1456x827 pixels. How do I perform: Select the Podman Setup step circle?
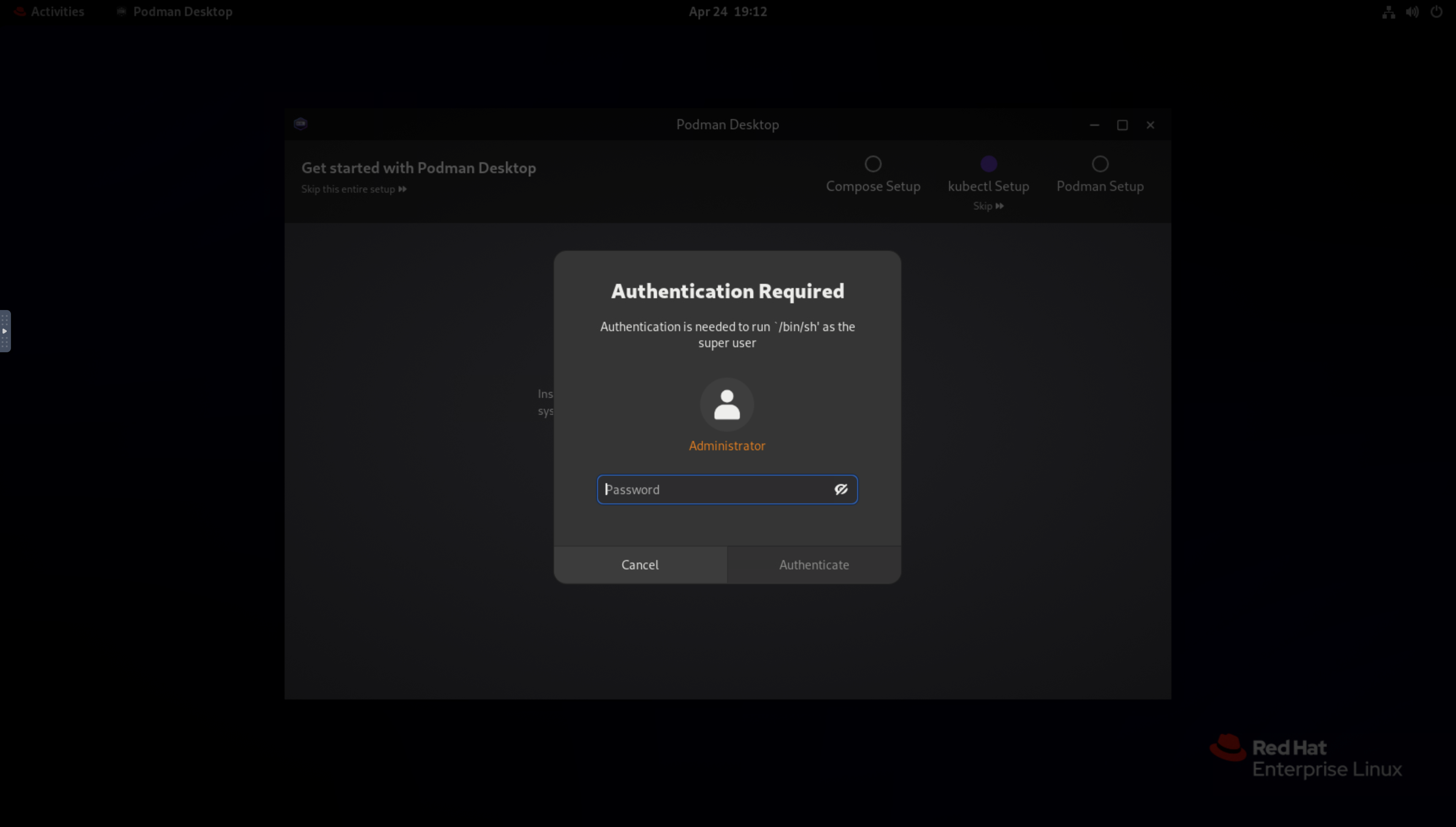1100,164
